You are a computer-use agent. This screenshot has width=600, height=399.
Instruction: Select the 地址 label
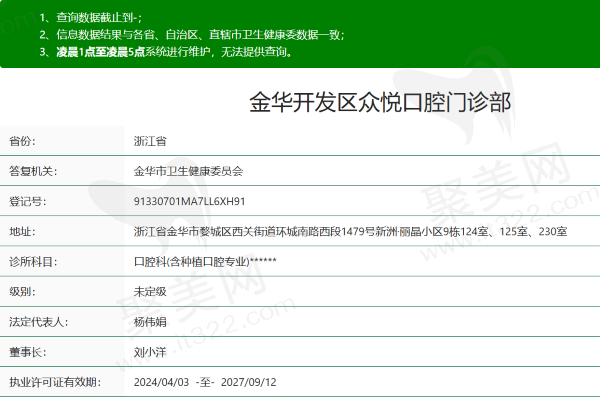coord(22,231)
